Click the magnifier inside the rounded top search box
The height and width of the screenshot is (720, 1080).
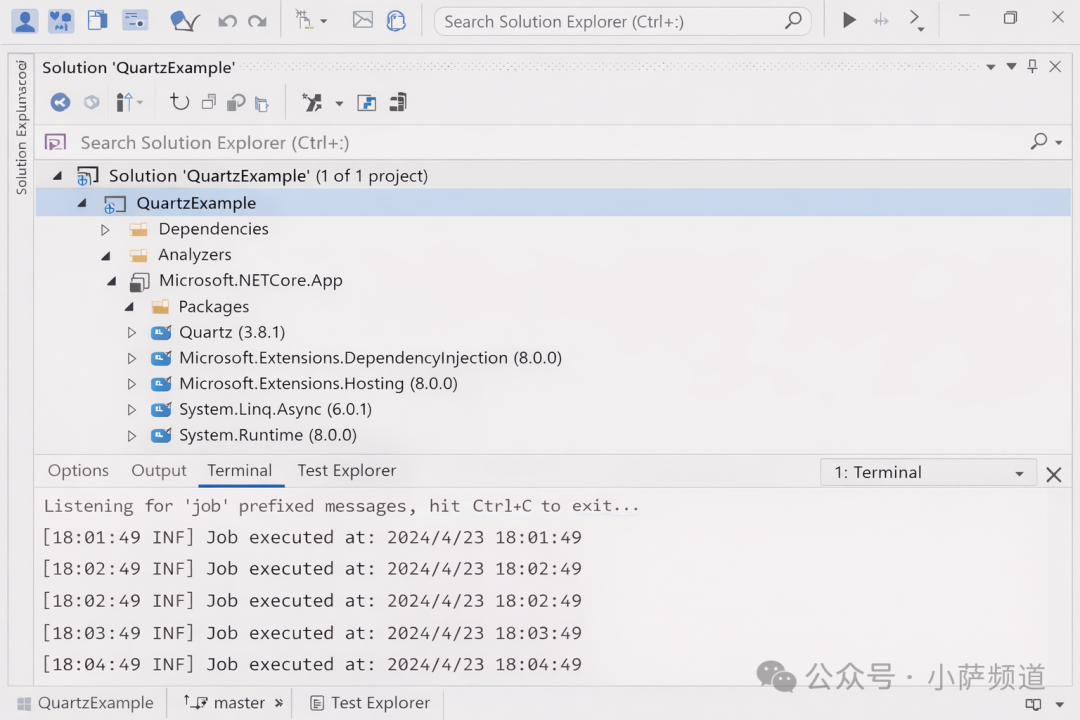click(793, 21)
